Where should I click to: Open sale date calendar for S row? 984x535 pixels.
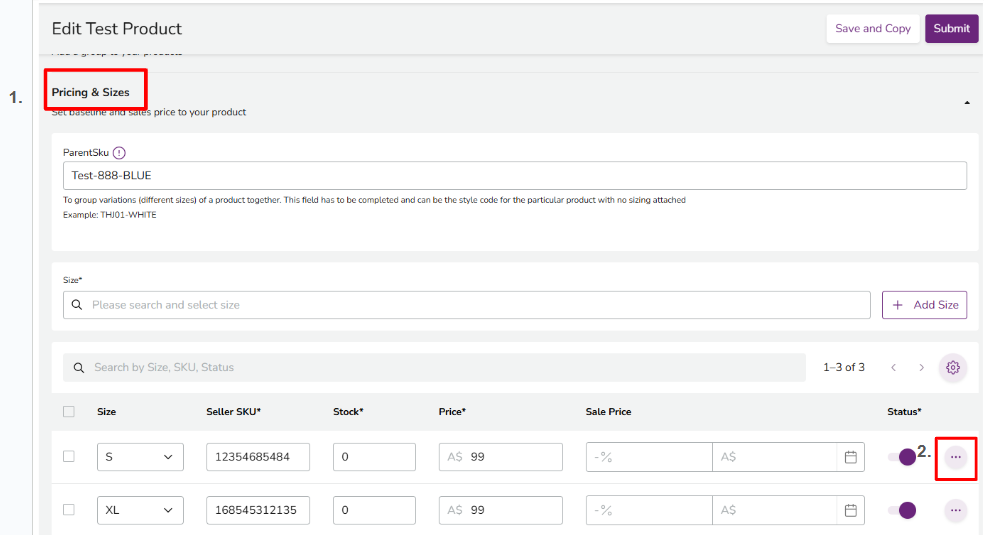(x=851, y=457)
